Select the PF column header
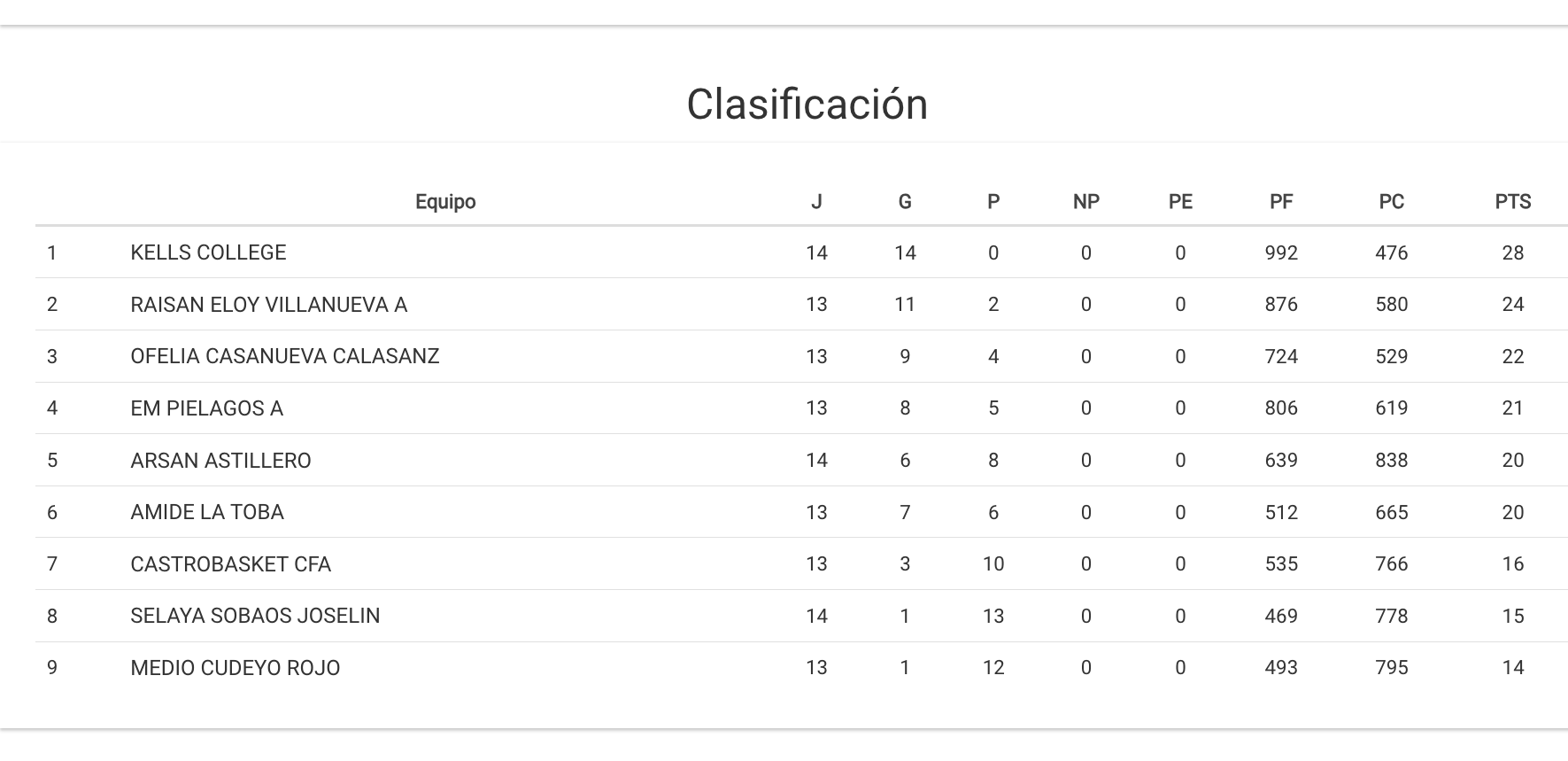Screen dimensions: 1568x761 tap(1280, 202)
